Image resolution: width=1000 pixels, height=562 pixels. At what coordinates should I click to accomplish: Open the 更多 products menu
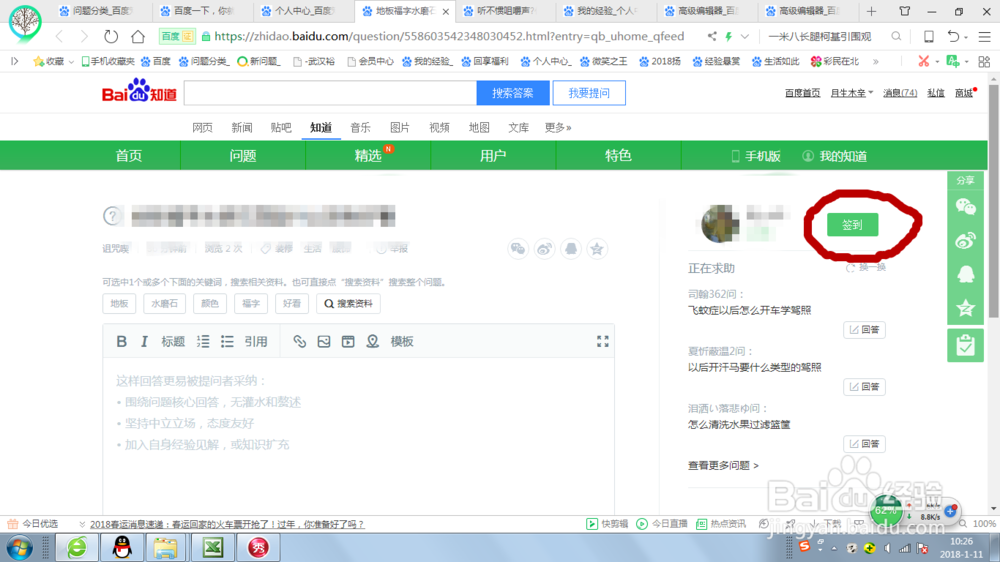tap(558, 128)
